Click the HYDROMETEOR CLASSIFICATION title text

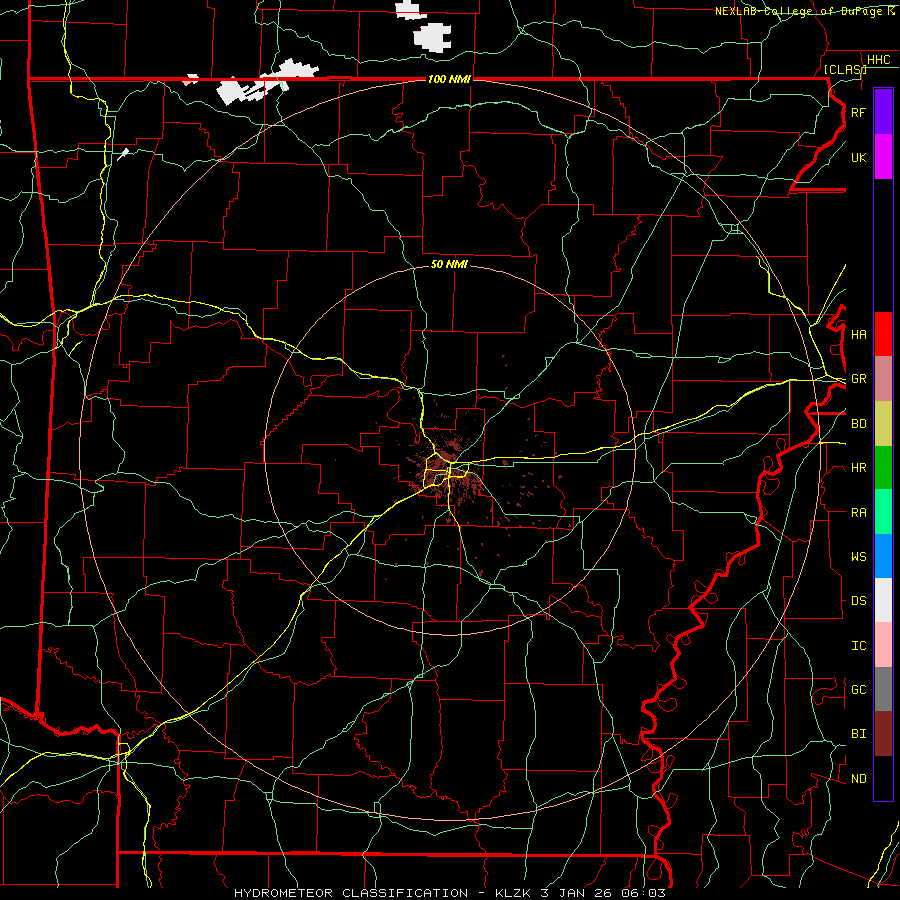click(351, 893)
